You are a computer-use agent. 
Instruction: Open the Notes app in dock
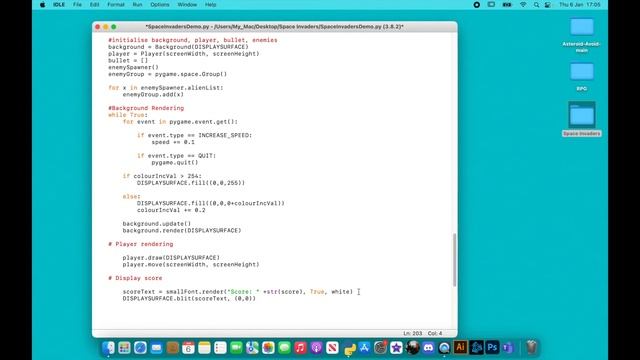click(204, 348)
